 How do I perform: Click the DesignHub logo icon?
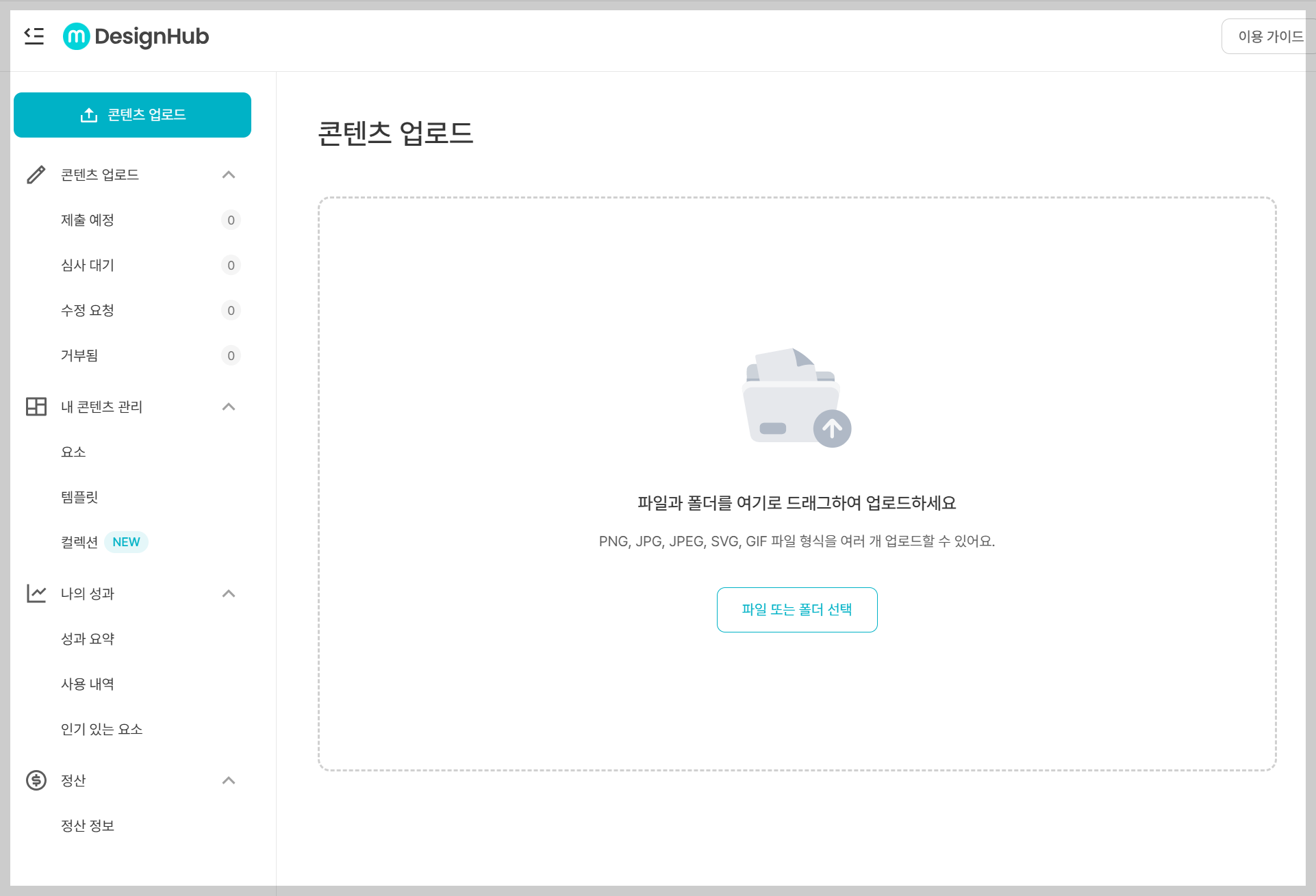tap(76, 36)
